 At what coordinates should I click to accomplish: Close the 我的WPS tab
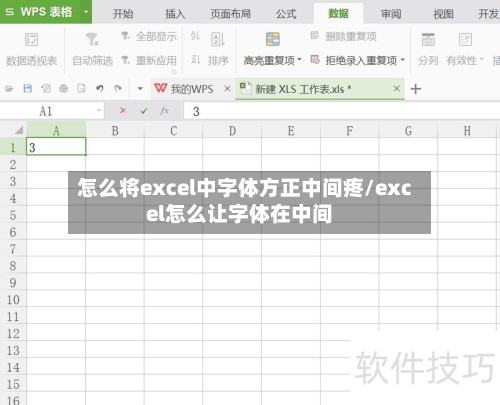227,89
